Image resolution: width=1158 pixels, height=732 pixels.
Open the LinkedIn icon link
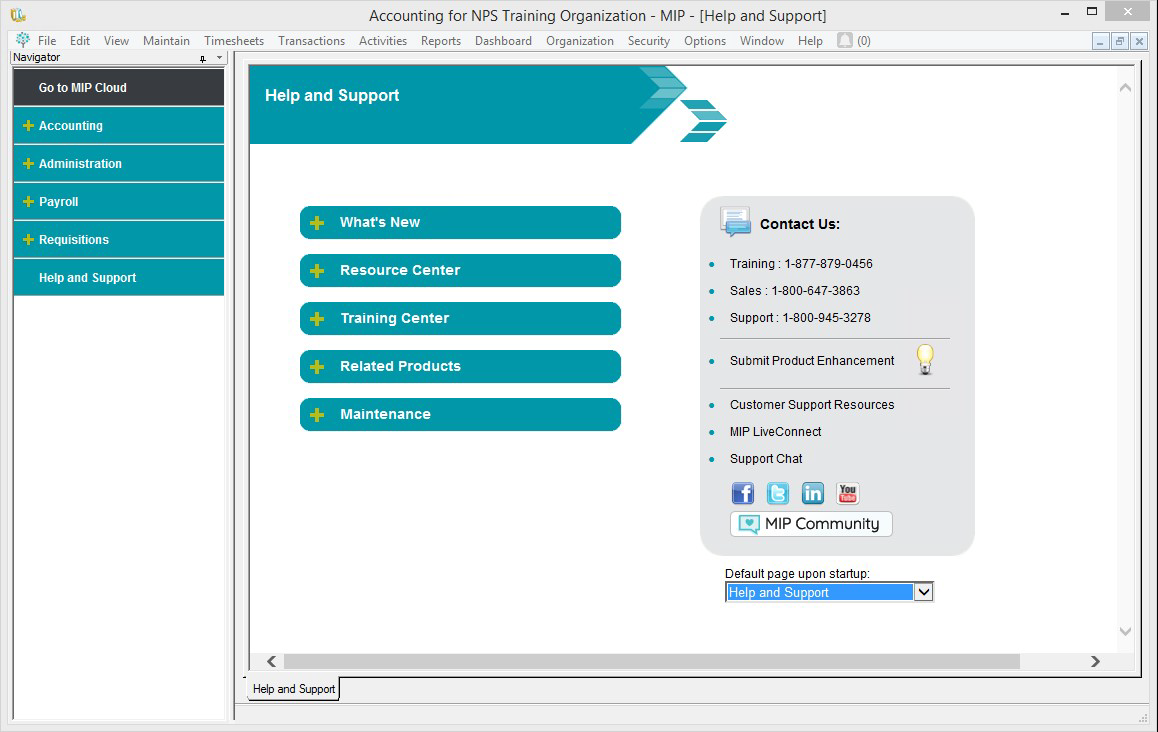click(x=812, y=493)
